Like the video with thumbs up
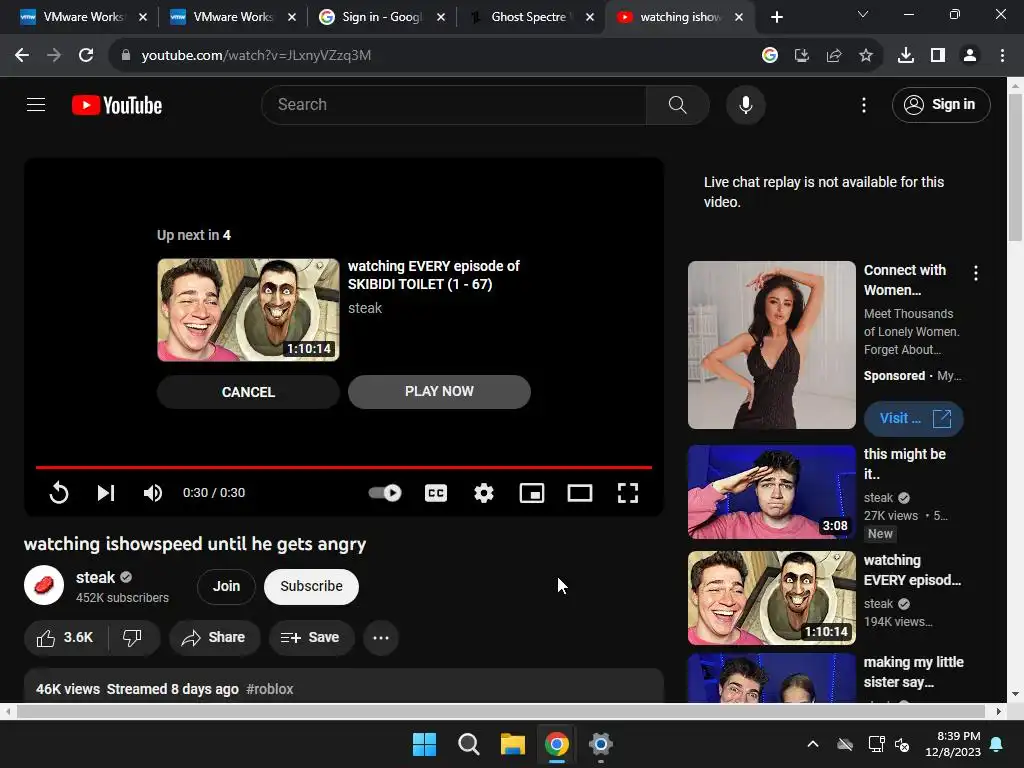 pyautogui.click(x=66, y=637)
